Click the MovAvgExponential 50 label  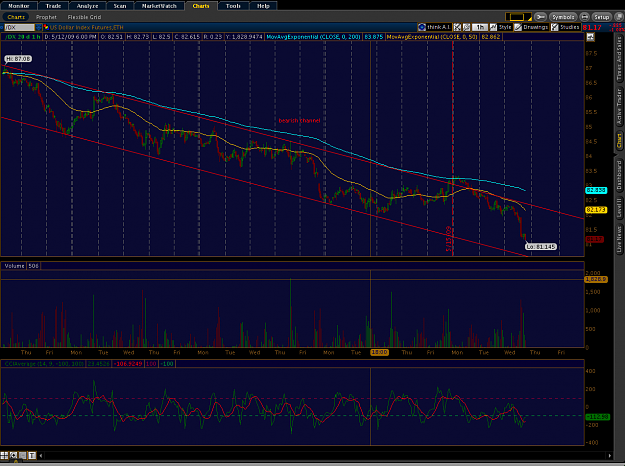click(x=432, y=37)
